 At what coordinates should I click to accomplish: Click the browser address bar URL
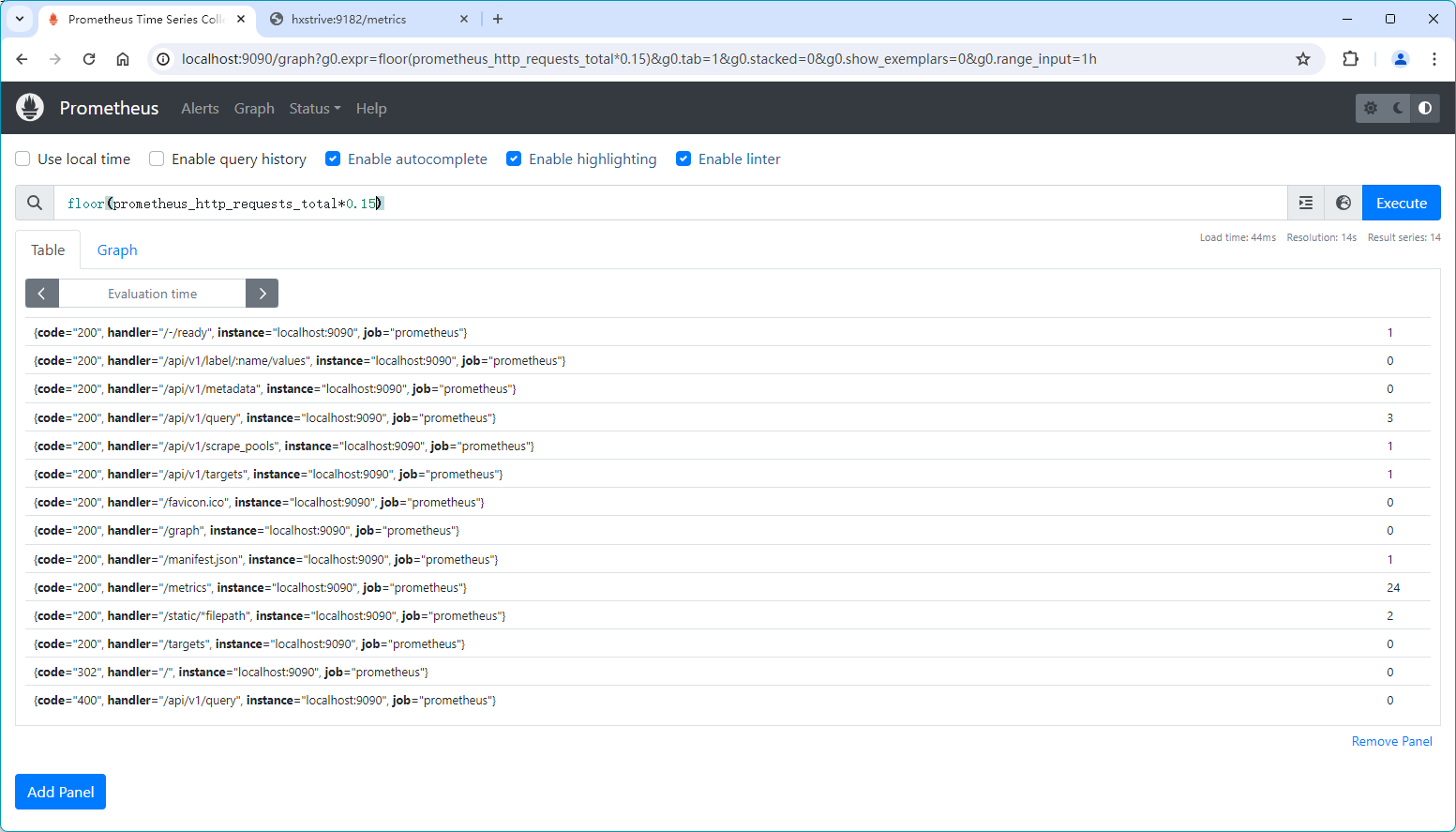[638, 59]
